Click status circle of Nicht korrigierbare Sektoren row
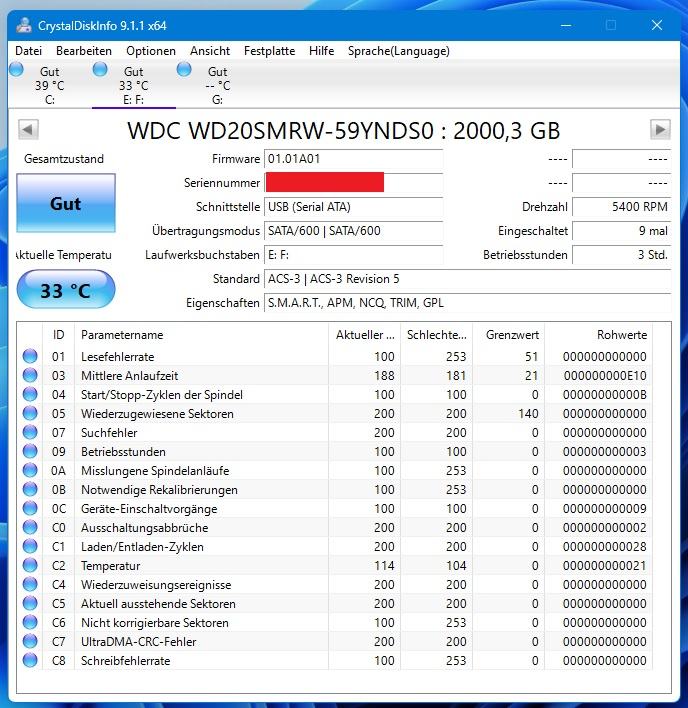This screenshot has height=708, width=688. [x=30, y=622]
